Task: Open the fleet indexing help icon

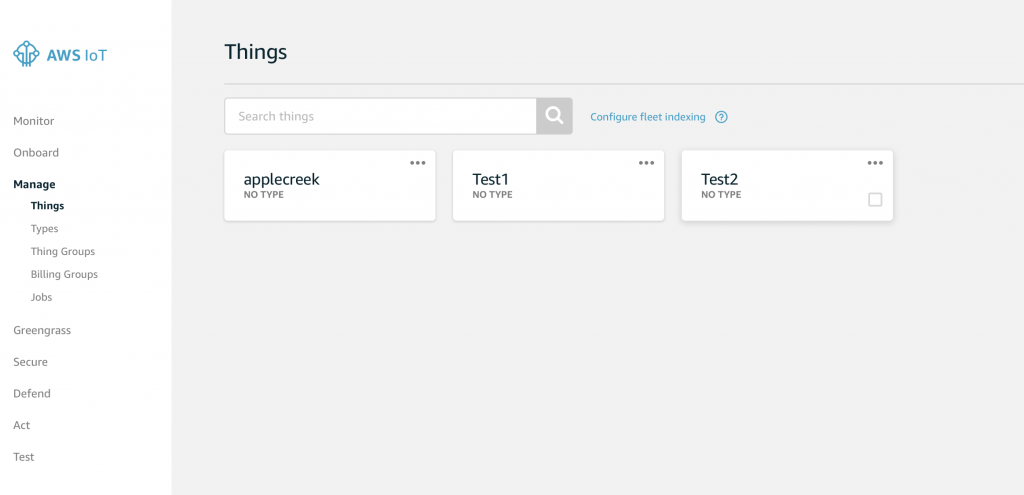Action: point(721,117)
